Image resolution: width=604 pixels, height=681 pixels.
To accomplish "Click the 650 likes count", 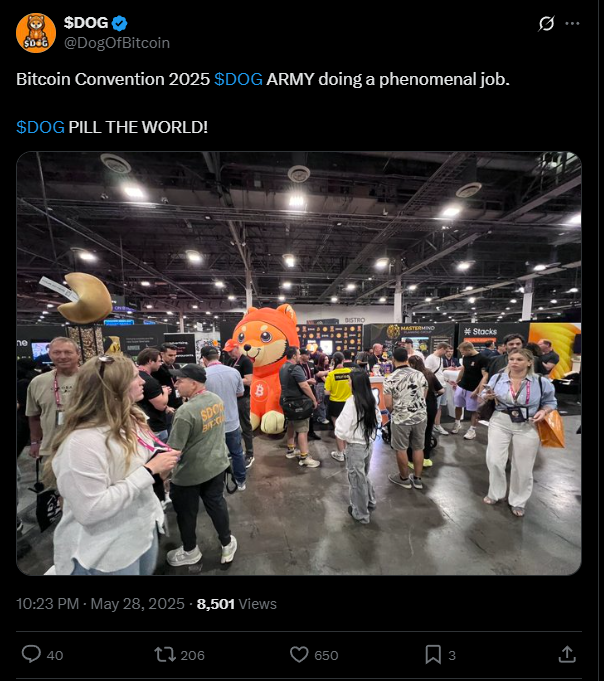I will (326, 655).
